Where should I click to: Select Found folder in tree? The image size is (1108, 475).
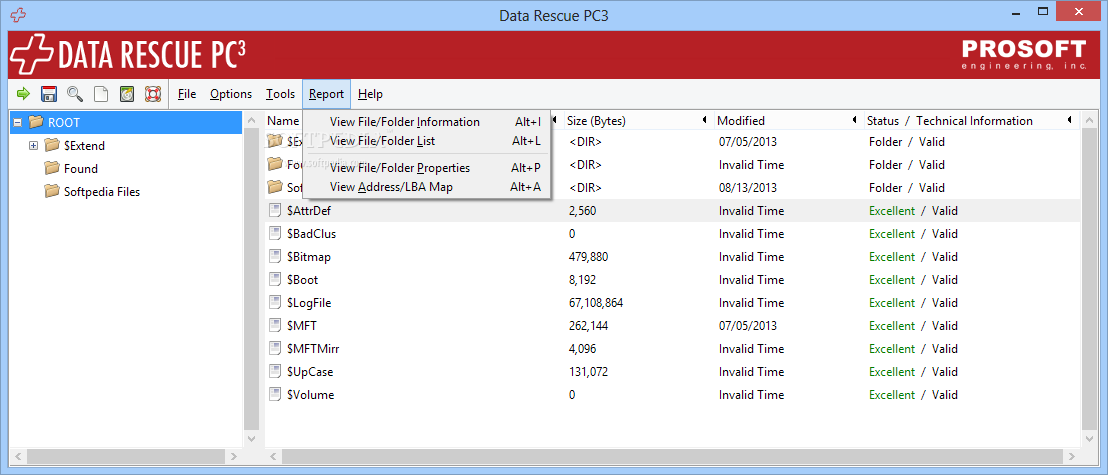coord(81,169)
